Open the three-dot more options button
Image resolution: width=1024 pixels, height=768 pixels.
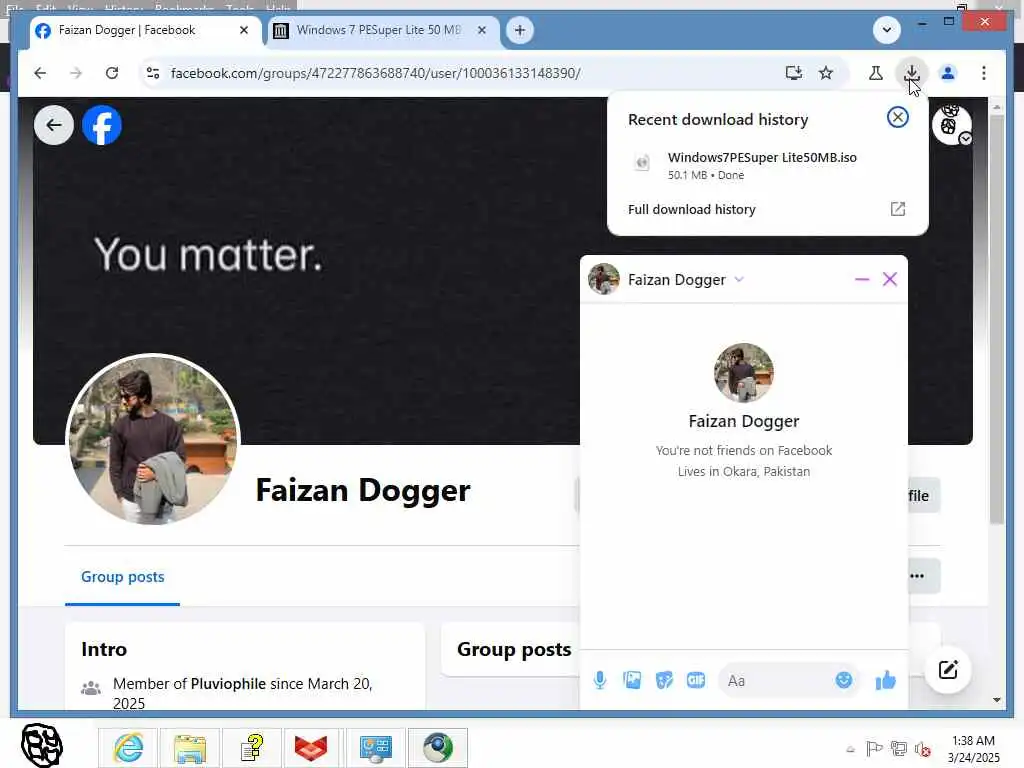tap(918, 576)
